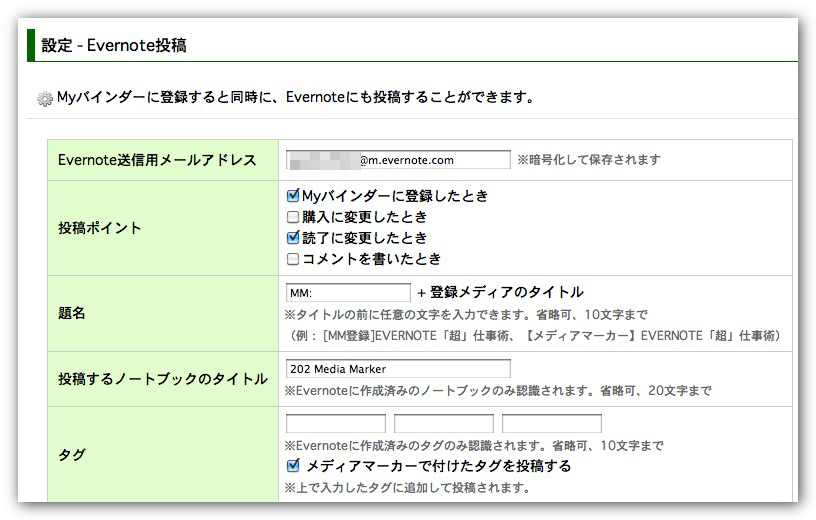
Task: Click the + 登録メディアのタイトル text
Action: 499,293
